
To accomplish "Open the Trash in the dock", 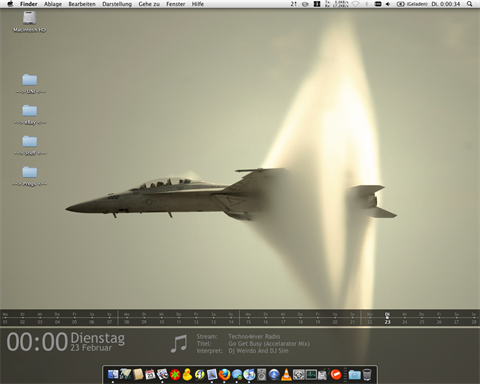I will [x=367, y=375].
